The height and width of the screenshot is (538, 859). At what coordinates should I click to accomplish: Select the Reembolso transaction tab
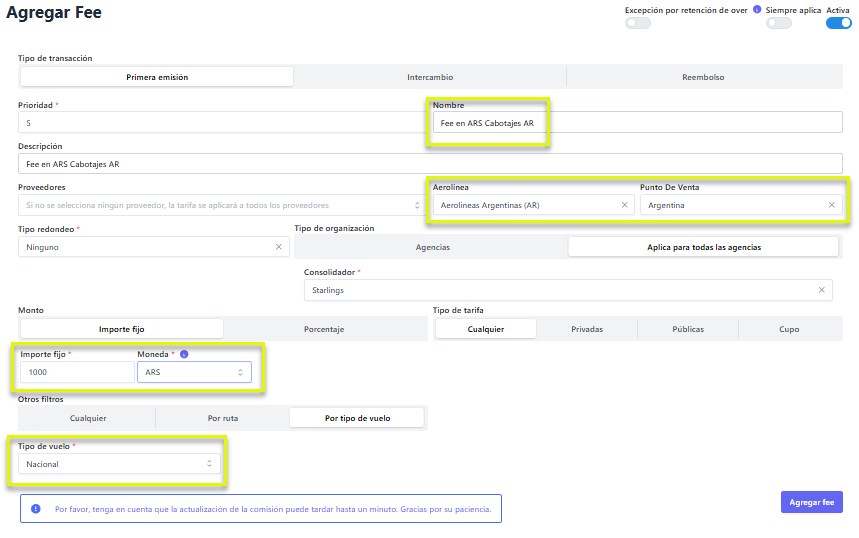point(703,77)
